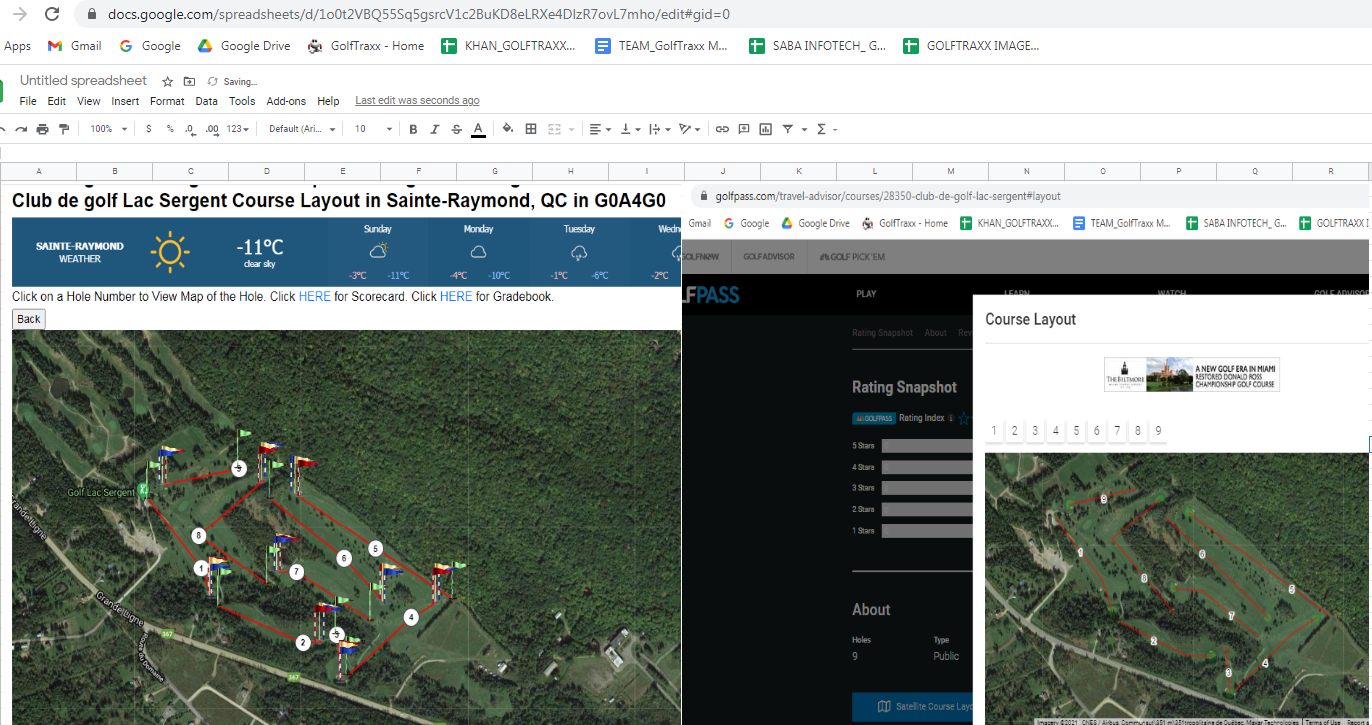
Task: Rename the Untitled spreadsheet title
Action: (x=83, y=81)
